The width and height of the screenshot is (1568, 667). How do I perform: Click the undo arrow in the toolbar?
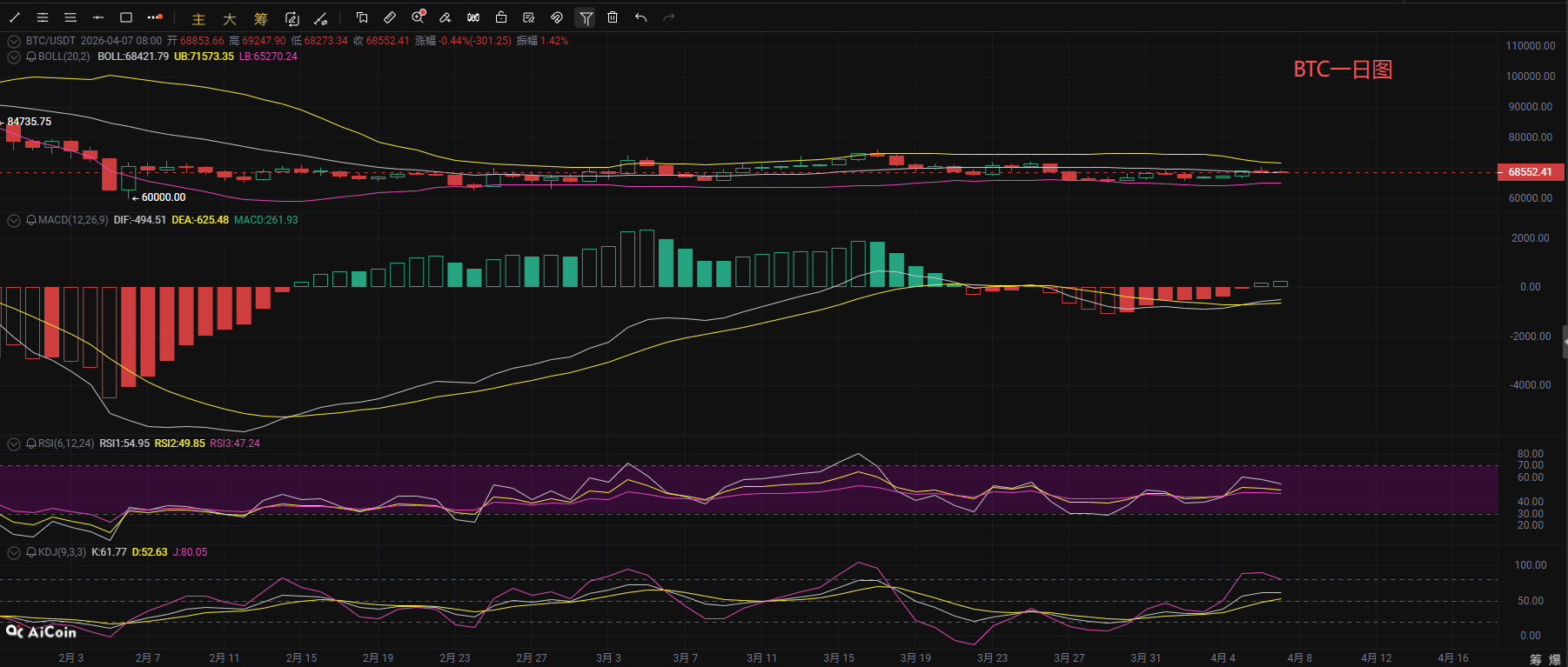click(x=641, y=17)
